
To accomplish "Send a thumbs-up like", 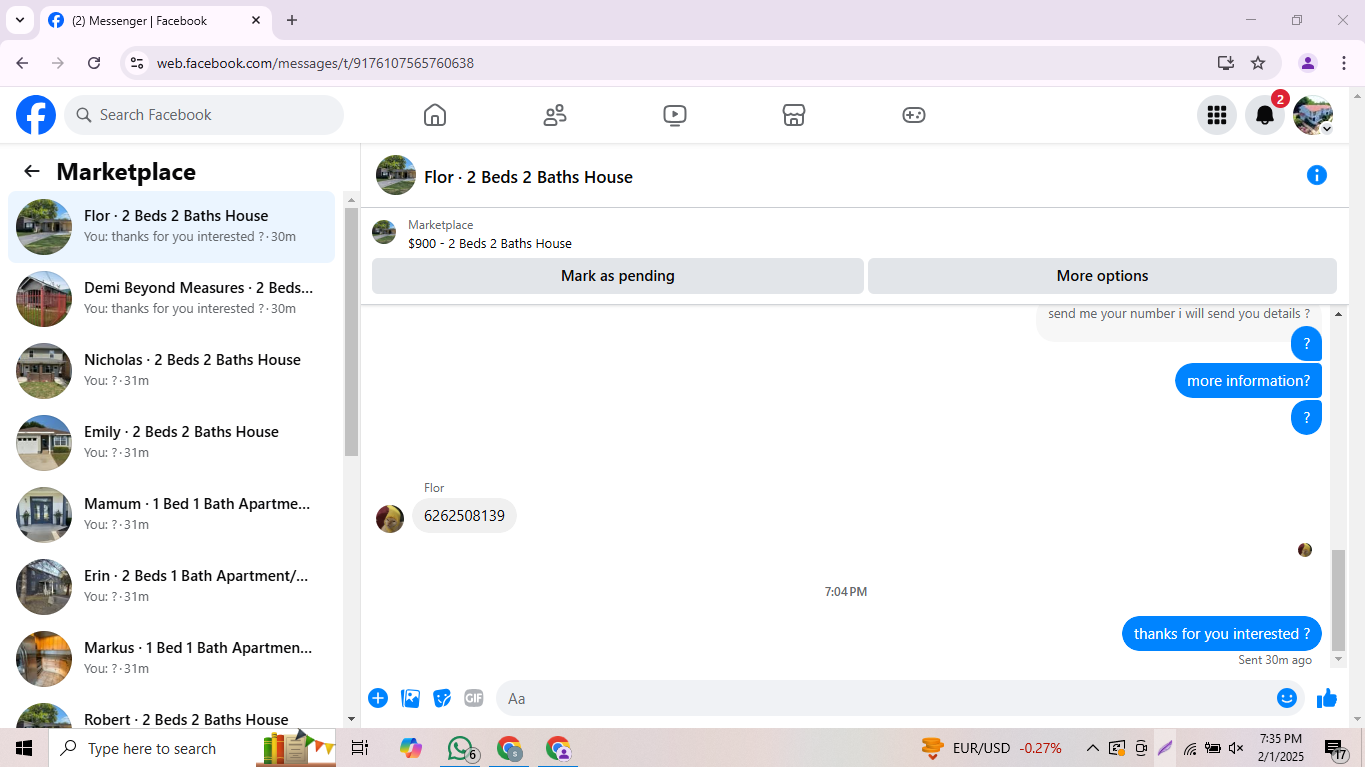I will tap(1327, 698).
